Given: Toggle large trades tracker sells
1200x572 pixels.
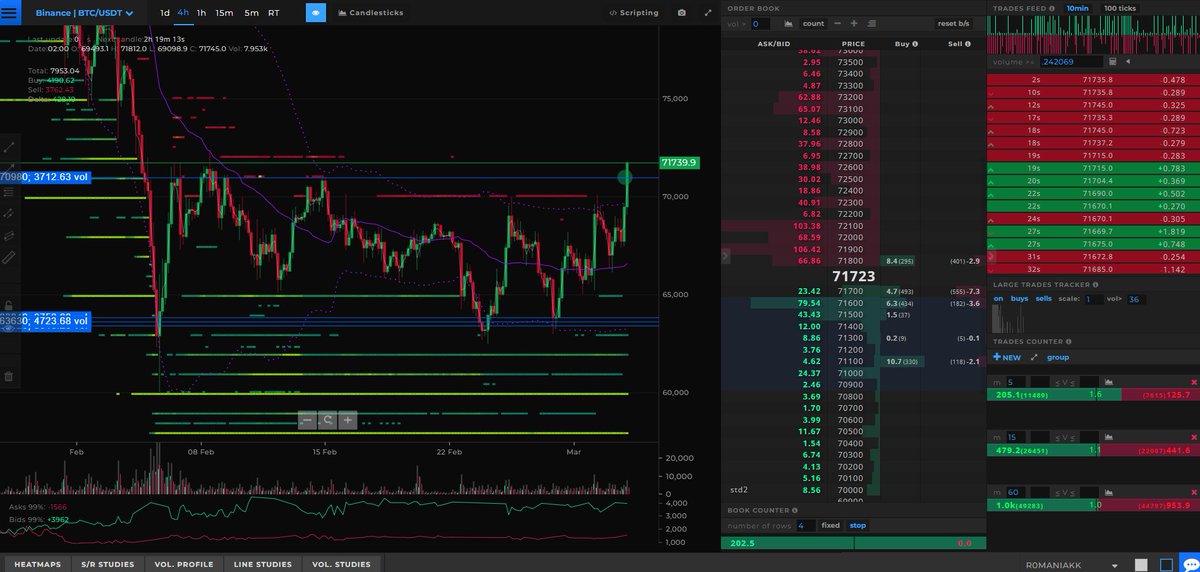Looking at the screenshot, I should pos(1043,298).
